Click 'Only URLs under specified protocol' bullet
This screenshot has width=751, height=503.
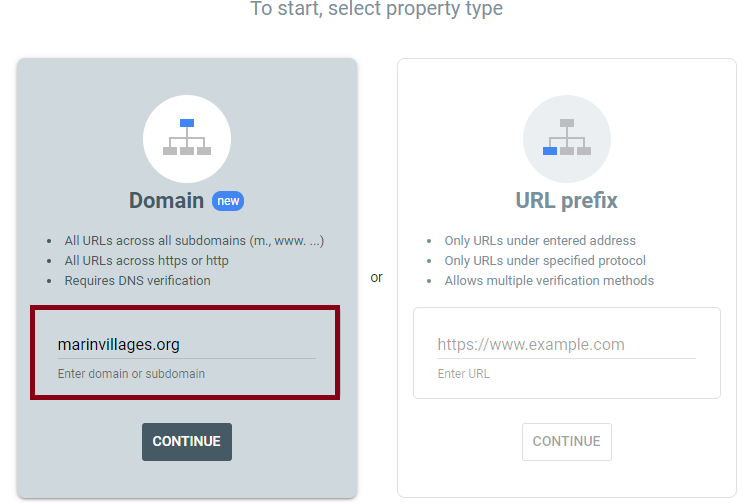tap(545, 261)
